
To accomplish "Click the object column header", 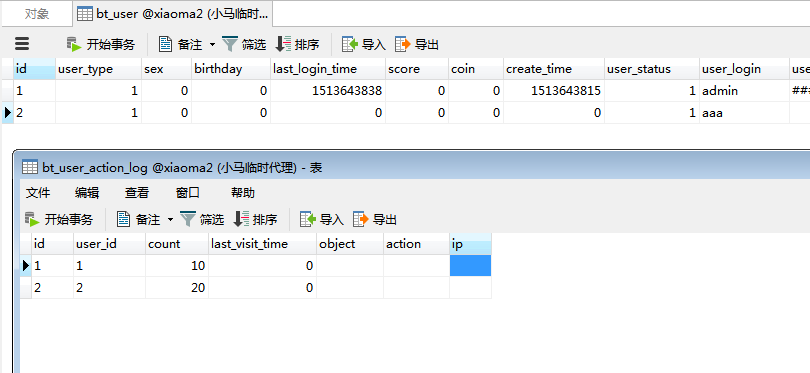I will (350, 244).
